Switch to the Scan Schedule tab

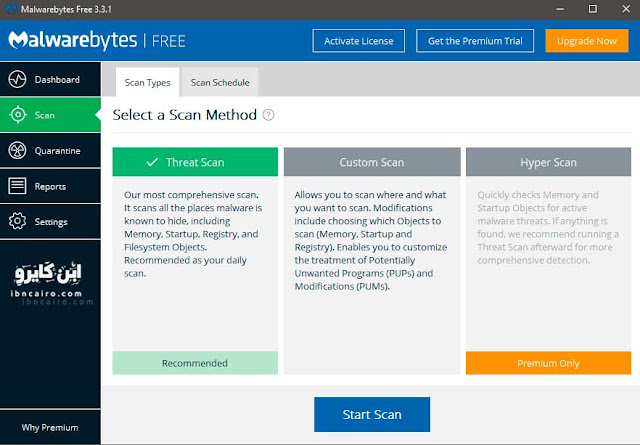pos(220,82)
